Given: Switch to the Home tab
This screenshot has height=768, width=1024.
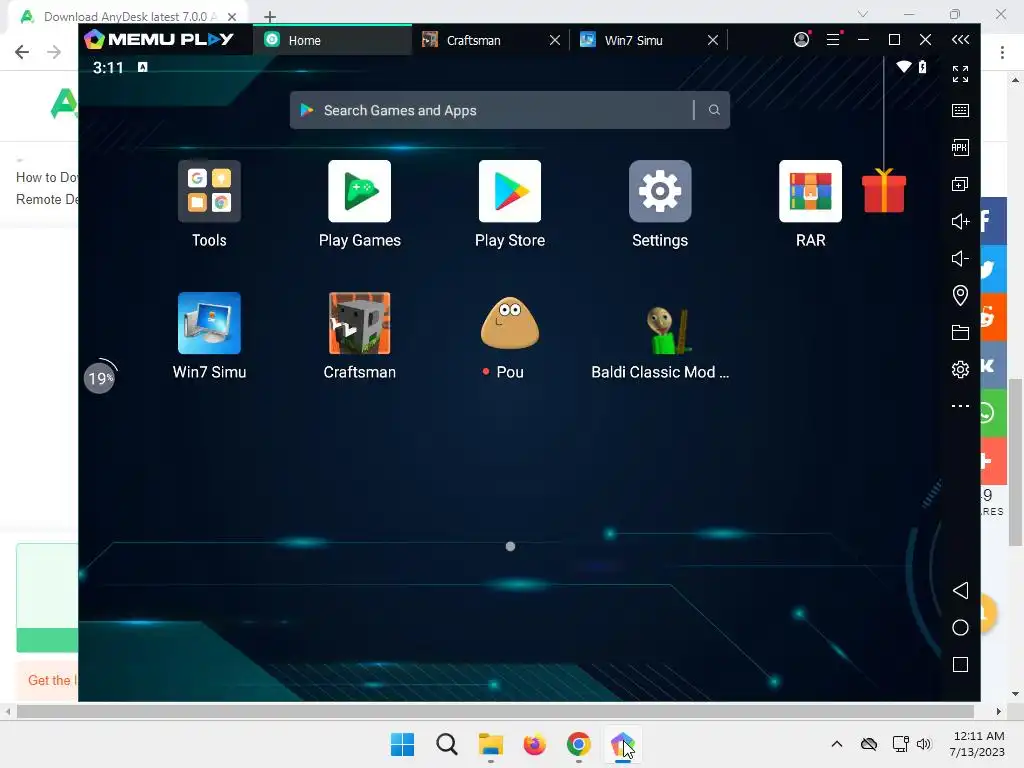Looking at the screenshot, I should pos(332,40).
